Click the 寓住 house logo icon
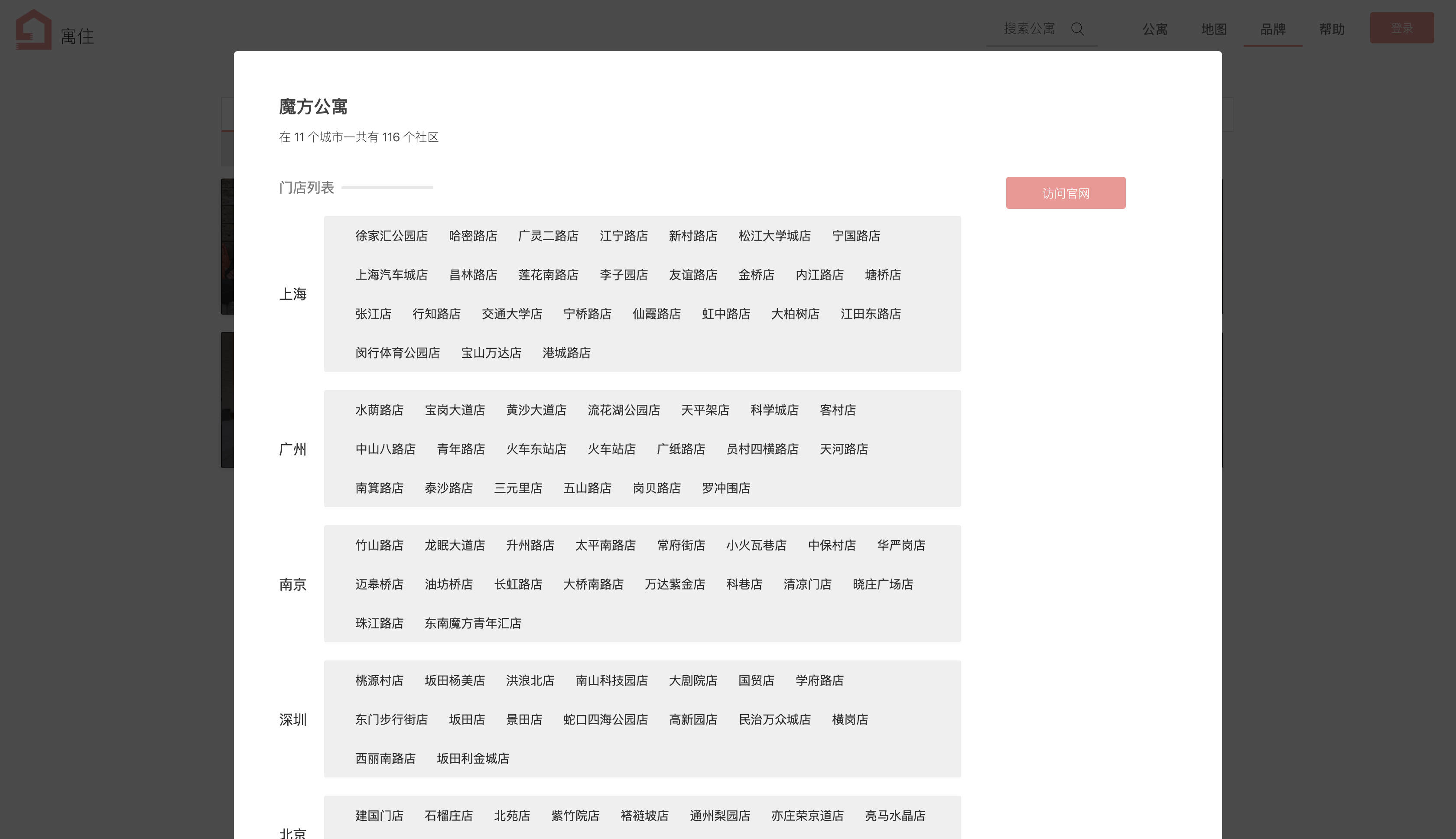The width and height of the screenshot is (1456, 839). click(33, 30)
